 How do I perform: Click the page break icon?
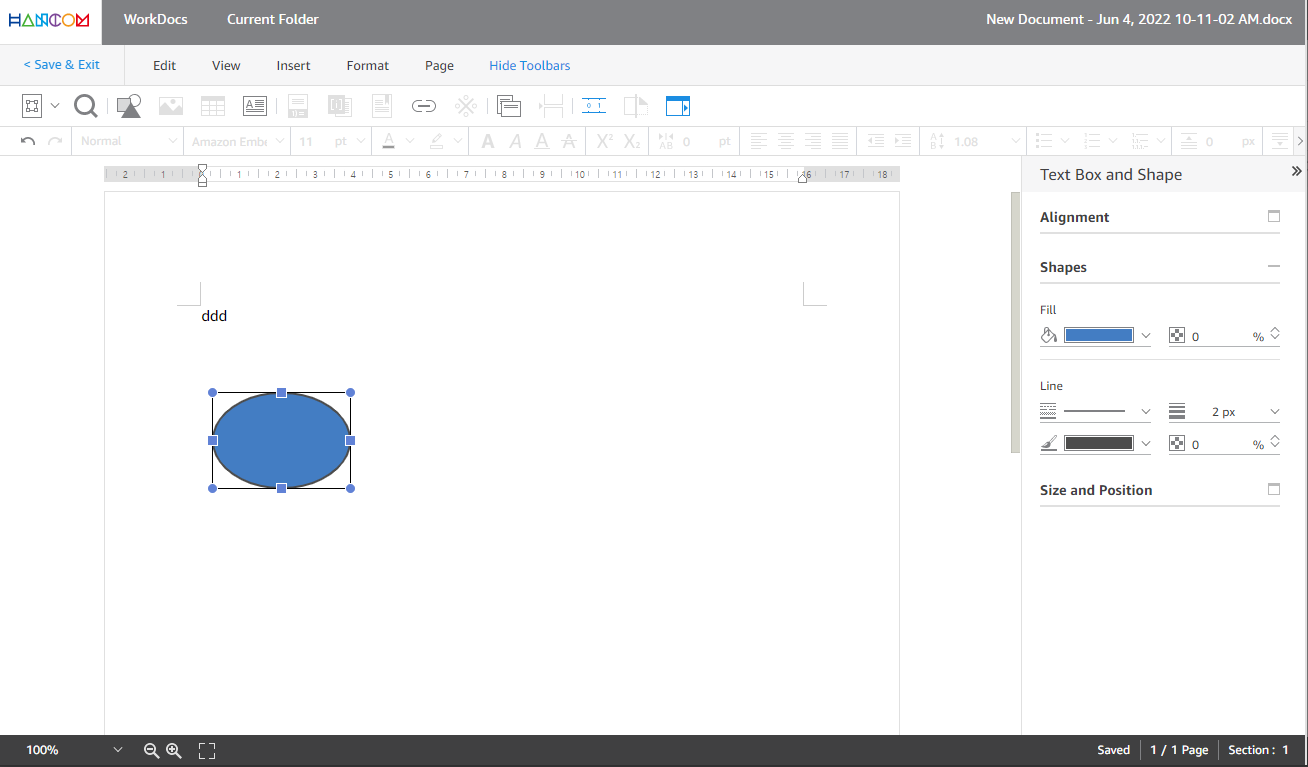[x=551, y=105]
